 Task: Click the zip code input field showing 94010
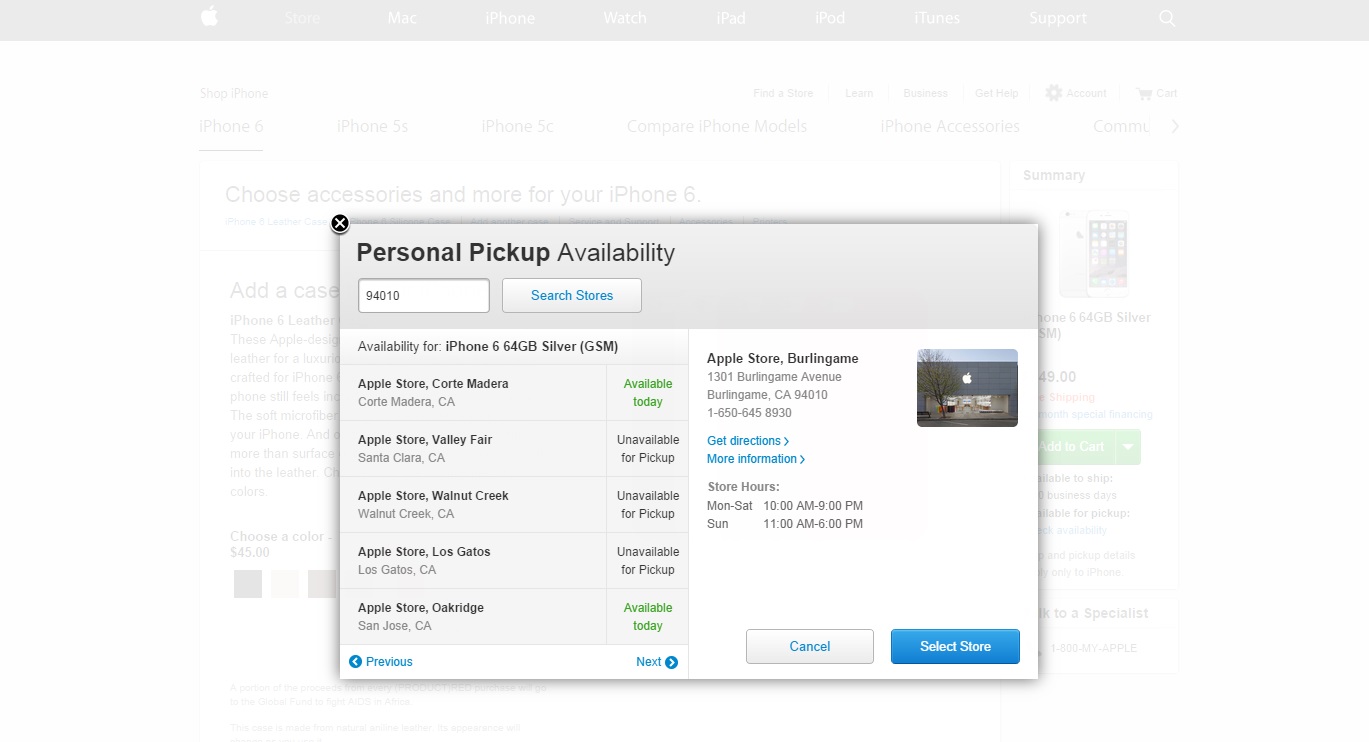pos(424,296)
